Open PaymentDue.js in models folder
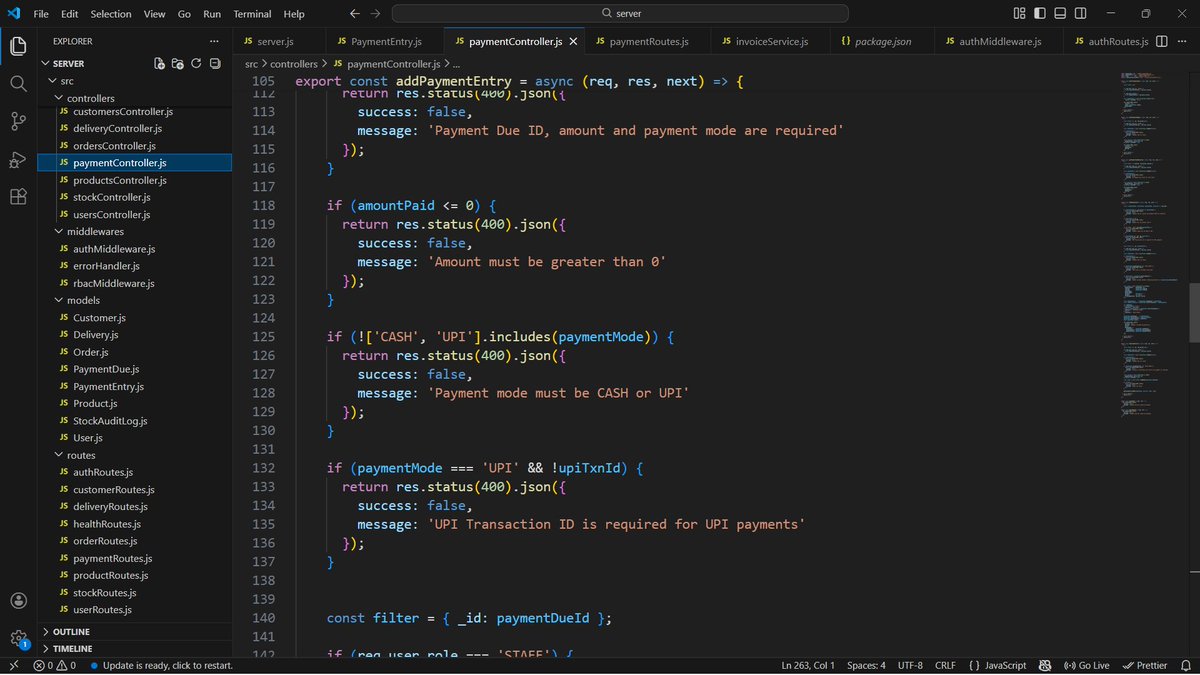 (105, 369)
